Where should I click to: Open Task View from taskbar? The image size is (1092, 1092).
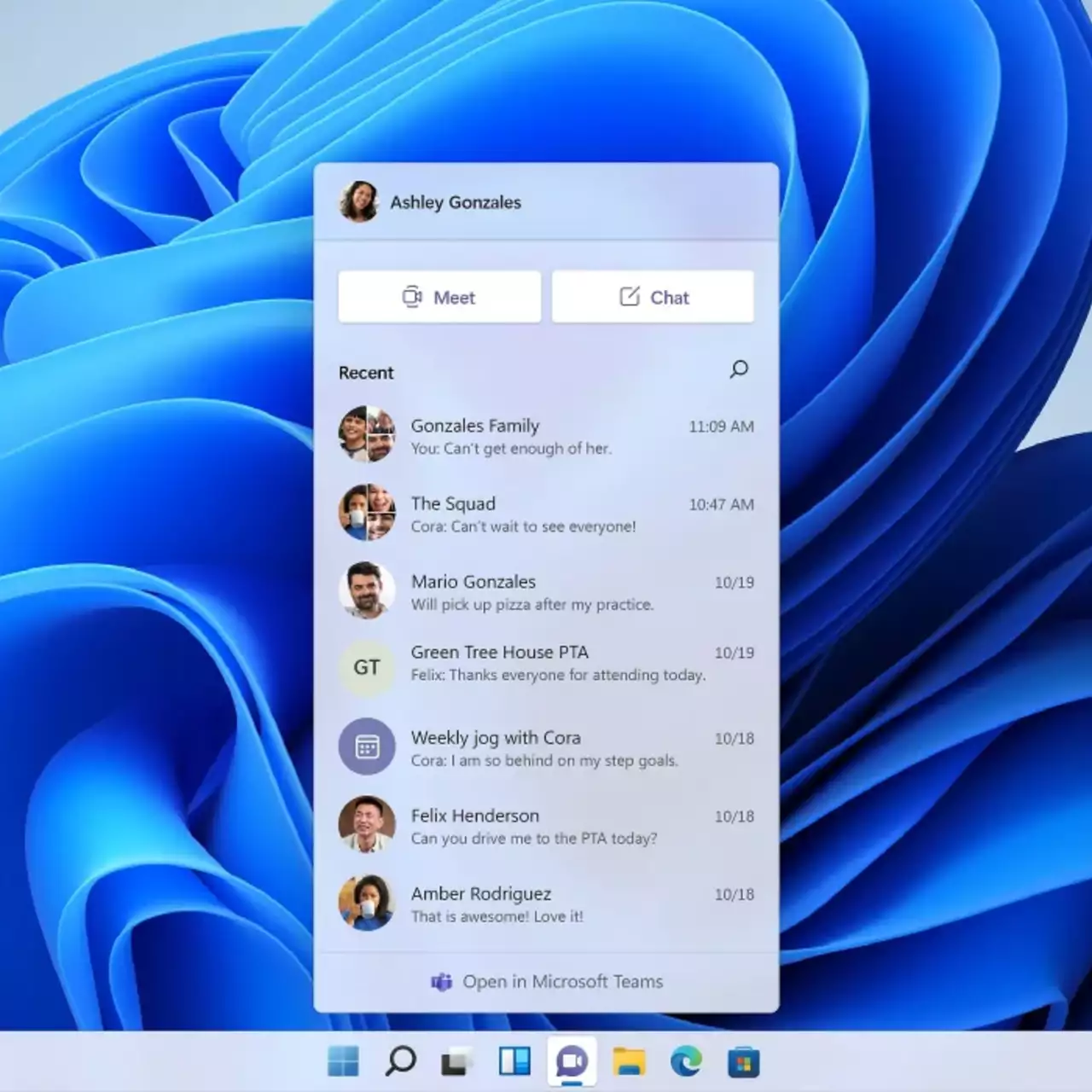click(x=457, y=1061)
